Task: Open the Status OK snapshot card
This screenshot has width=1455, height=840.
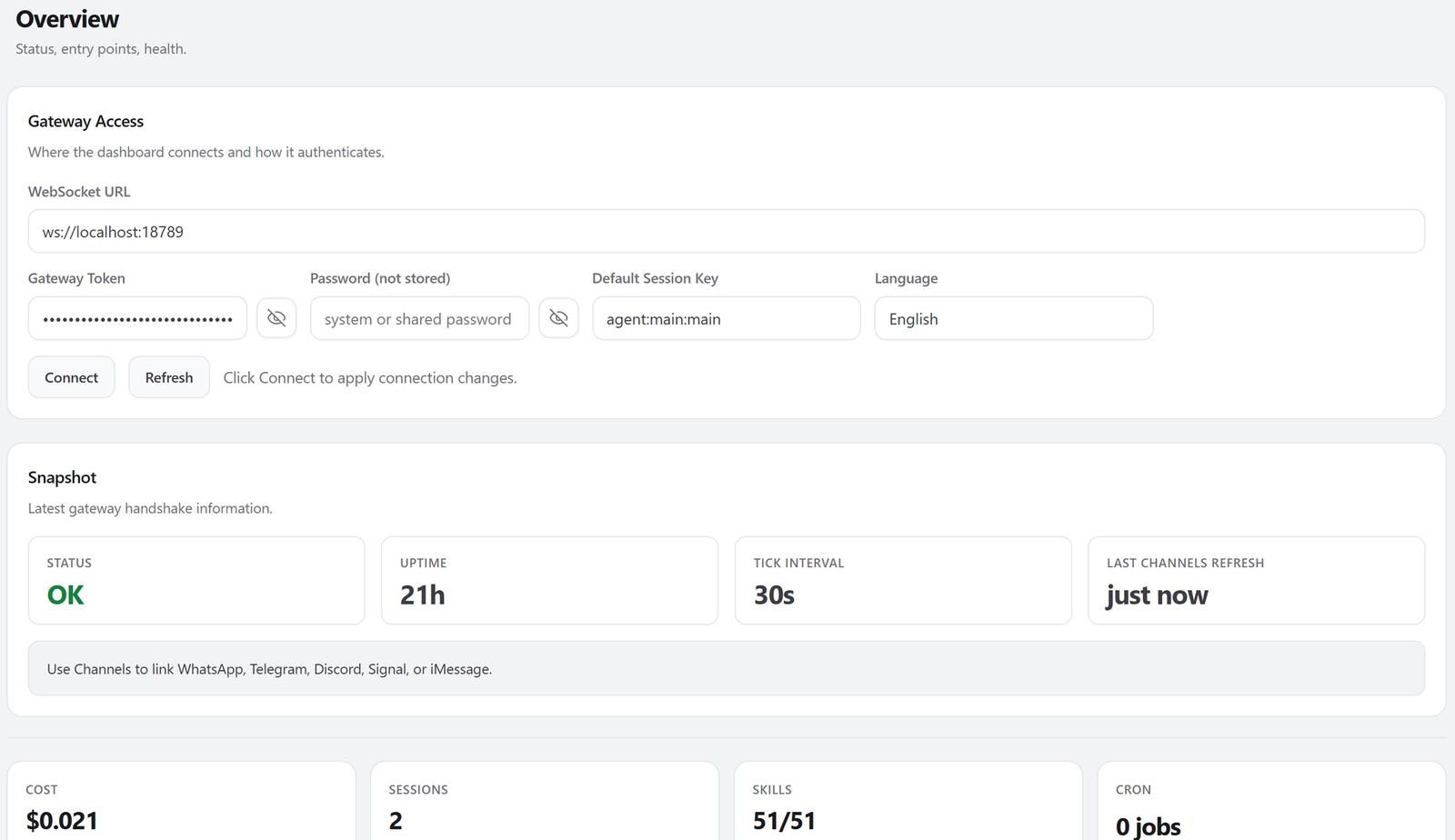Action: 196,581
